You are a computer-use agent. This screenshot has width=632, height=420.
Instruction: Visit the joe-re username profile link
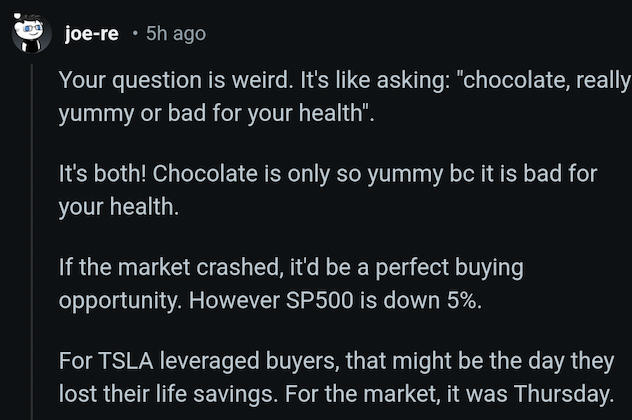(x=91, y=33)
